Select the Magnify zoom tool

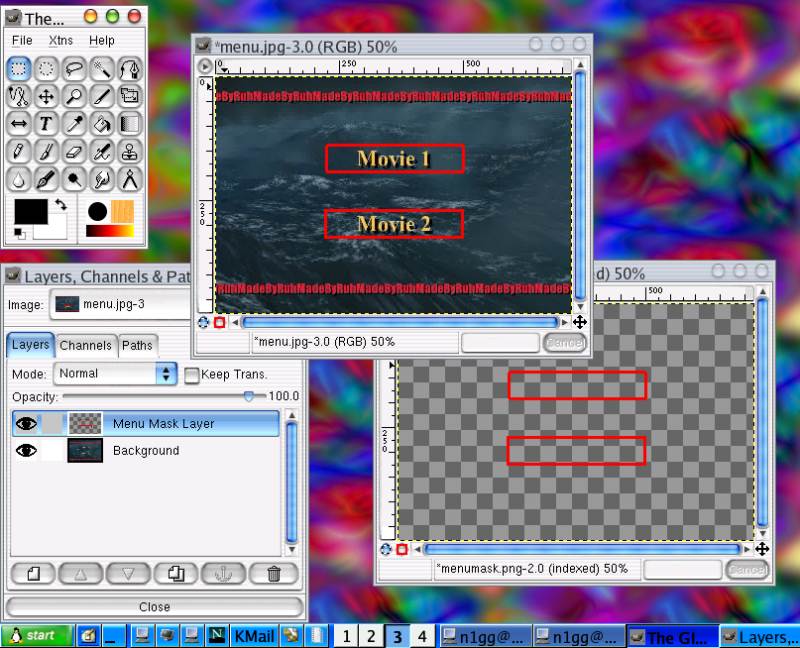click(74, 96)
